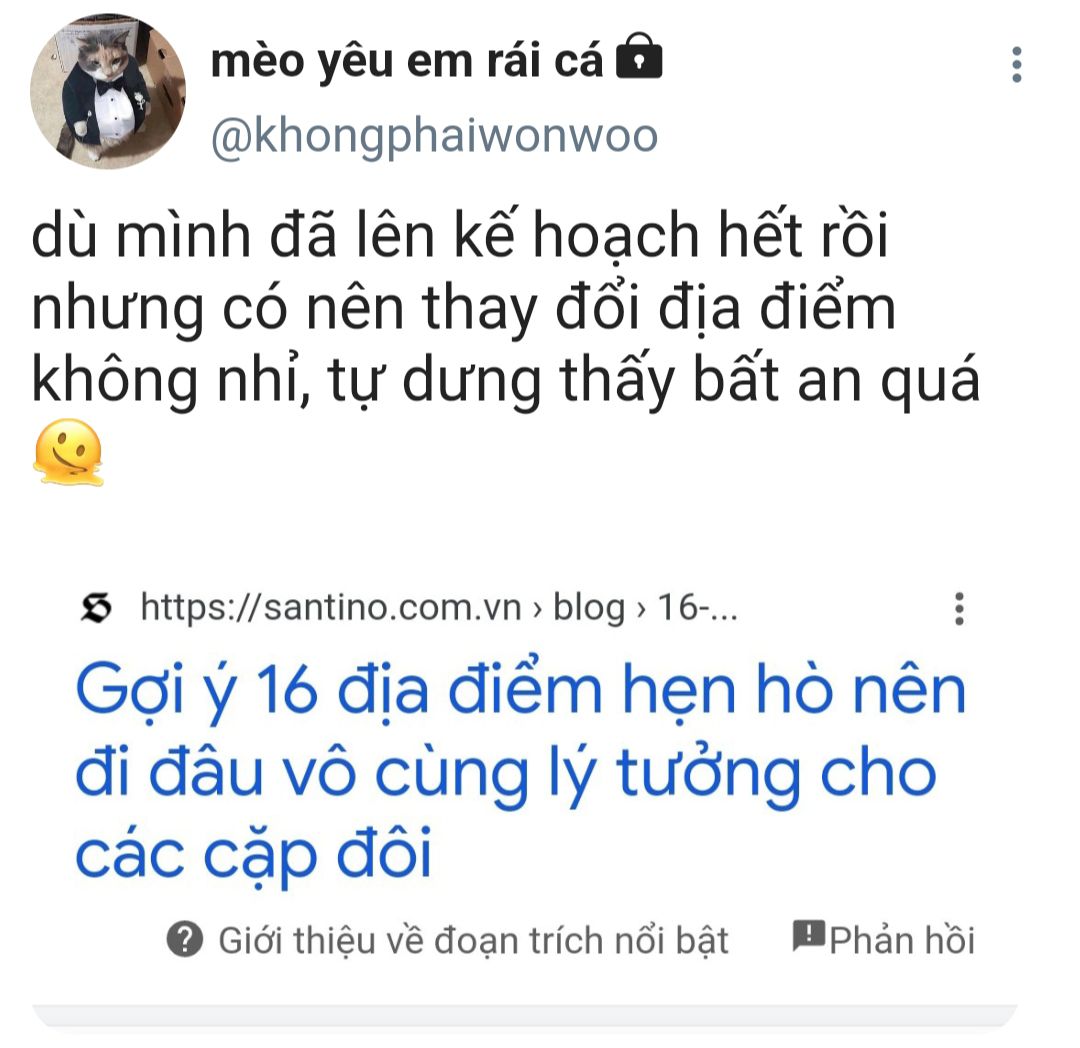The height and width of the screenshot is (1048, 1080).
Task: Open the @khongphaiwonwoo handle
Action: click(434, 136)
